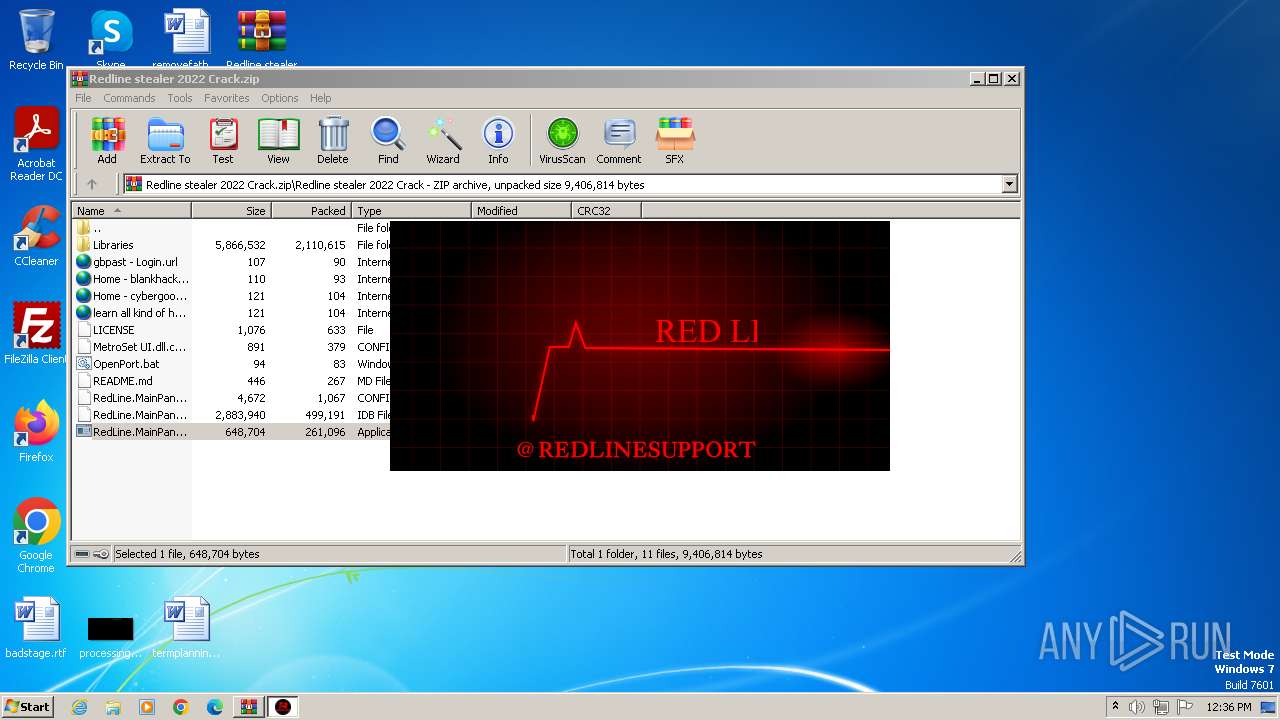The image size is (1280, 720).
Task: Click the taskbar clock 12:36 PM
Action: (1229, 707)
